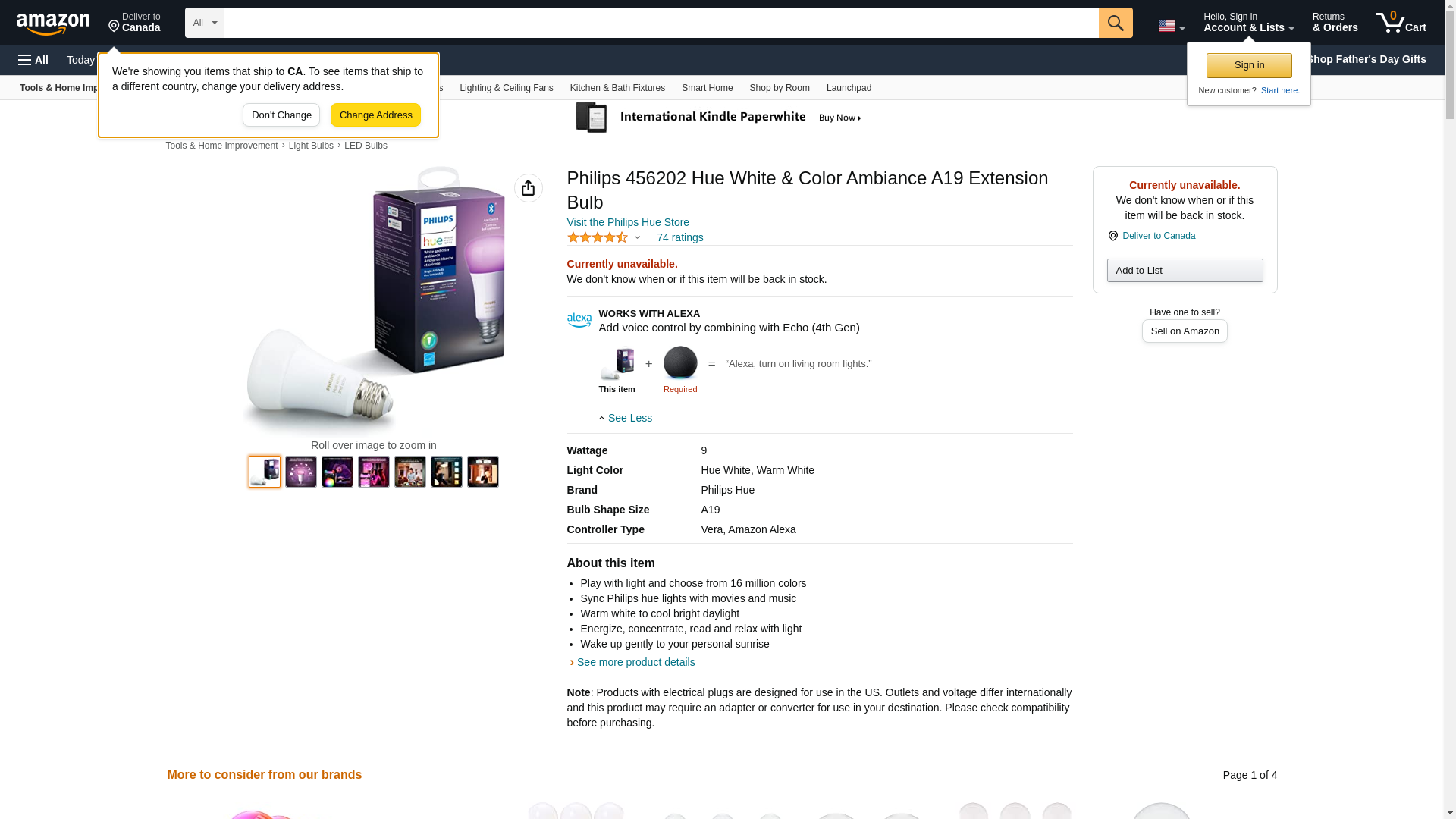Click the Amazon logo
The image size is (1456, 819).
pos(53,24)
